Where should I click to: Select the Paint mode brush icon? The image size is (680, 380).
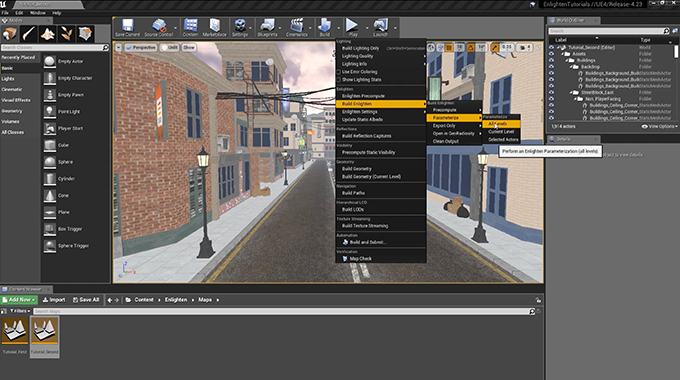(29, 33)
